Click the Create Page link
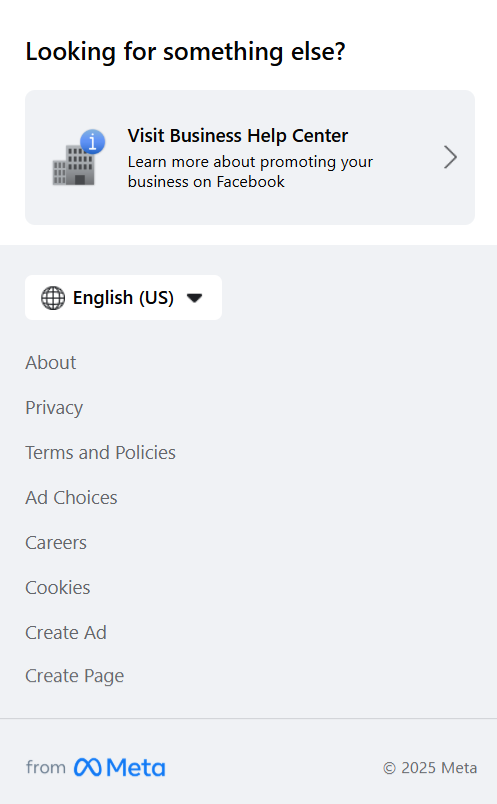Image resolution: width=497 pixels, height=804 pixels. click(x=74, y=676)
